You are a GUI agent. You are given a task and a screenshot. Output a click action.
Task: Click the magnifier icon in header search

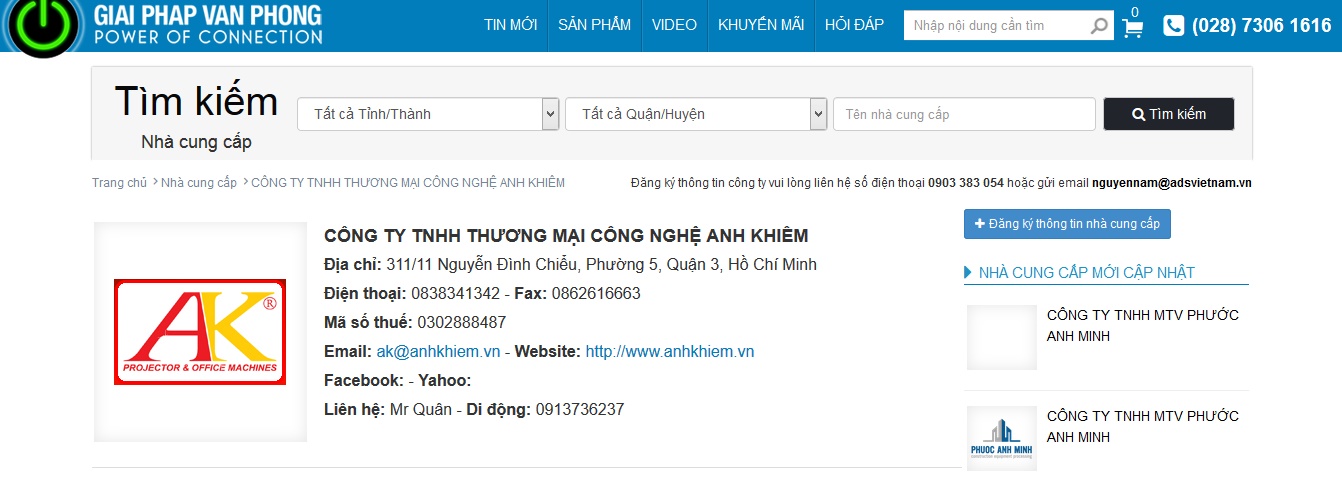tap(1100, 25)
